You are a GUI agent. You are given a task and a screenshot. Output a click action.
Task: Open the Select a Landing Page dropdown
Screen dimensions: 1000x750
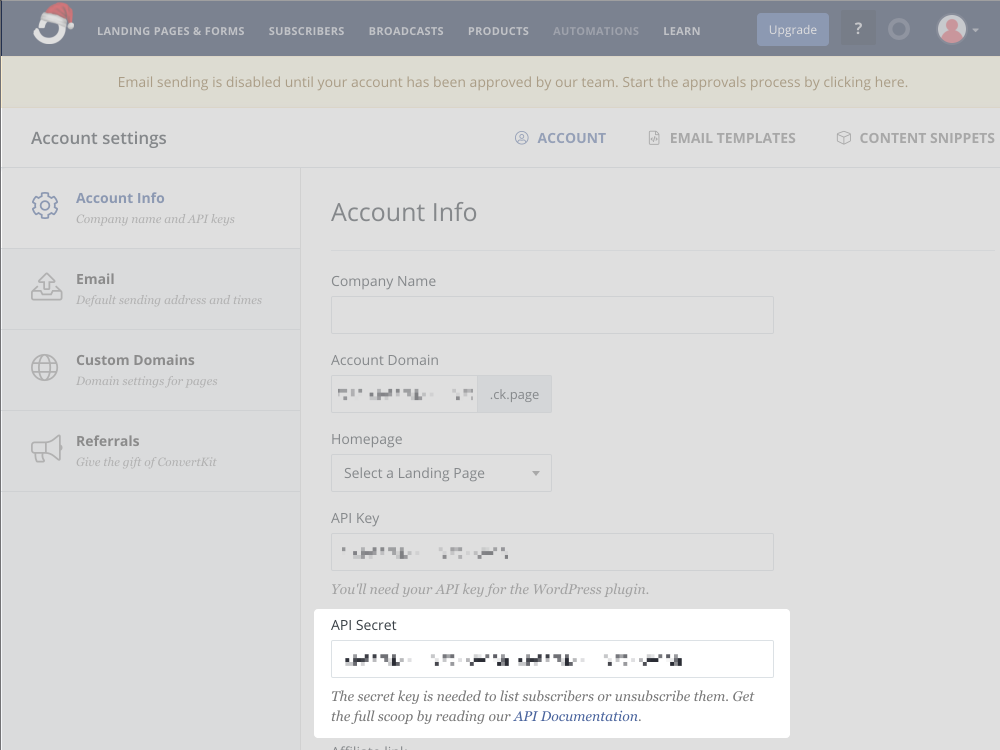(441, 472)
